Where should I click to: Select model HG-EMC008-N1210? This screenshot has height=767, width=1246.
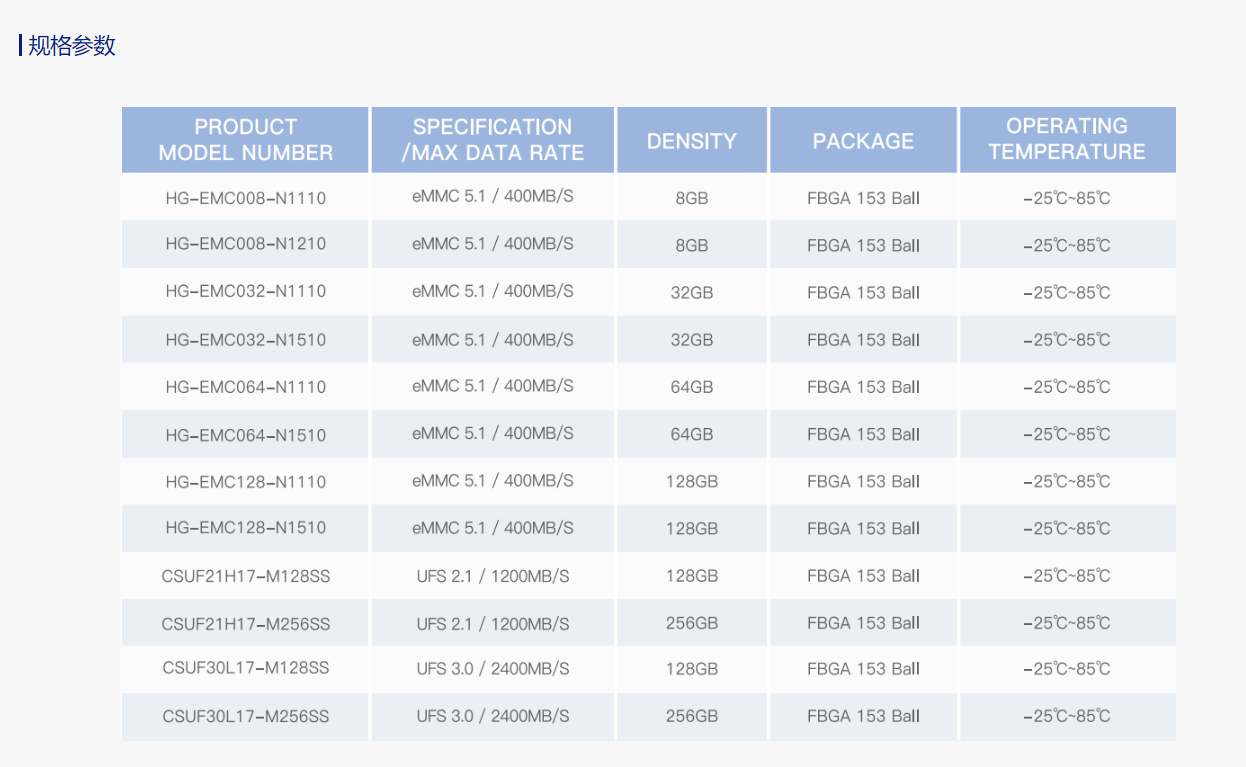tap(246, 244)
